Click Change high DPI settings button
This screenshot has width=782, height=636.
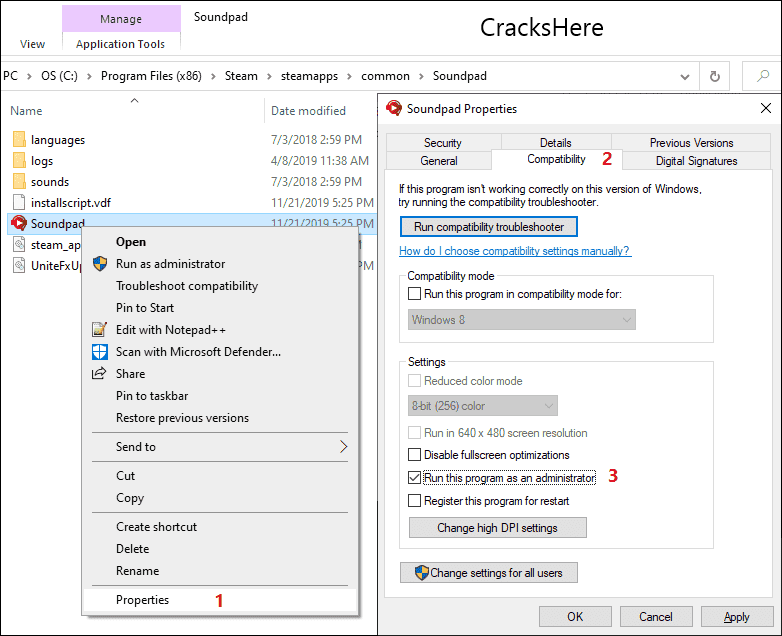(x=498, y=528)
